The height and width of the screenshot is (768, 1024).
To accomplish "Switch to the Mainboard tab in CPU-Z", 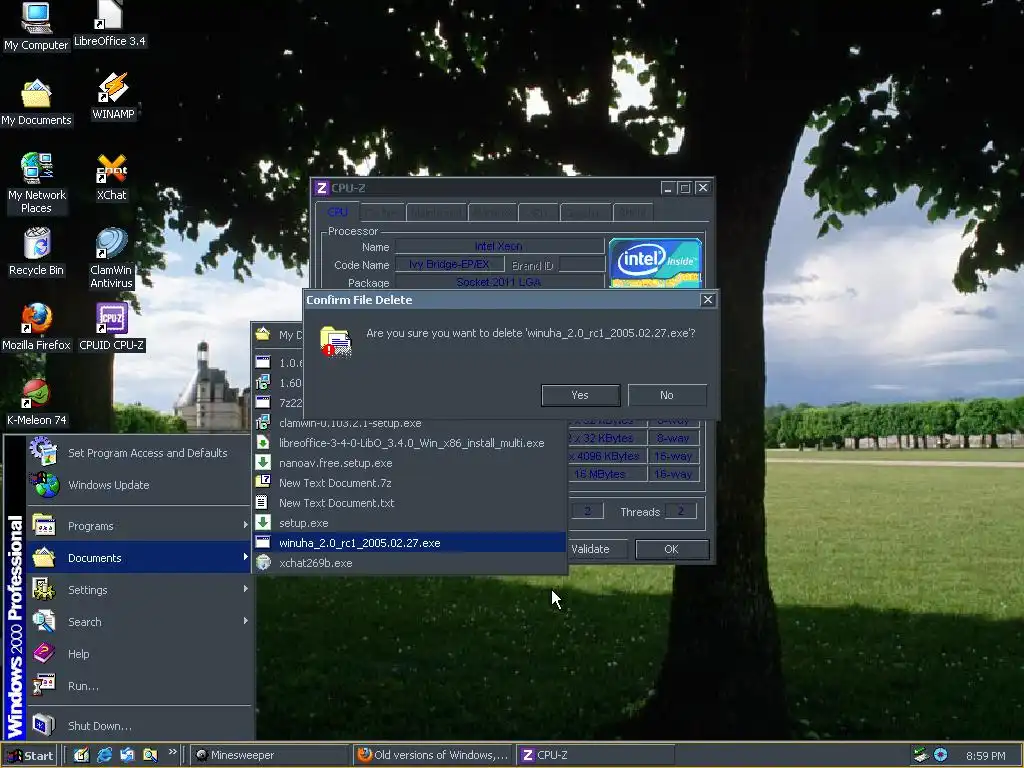I will (436, 213).
